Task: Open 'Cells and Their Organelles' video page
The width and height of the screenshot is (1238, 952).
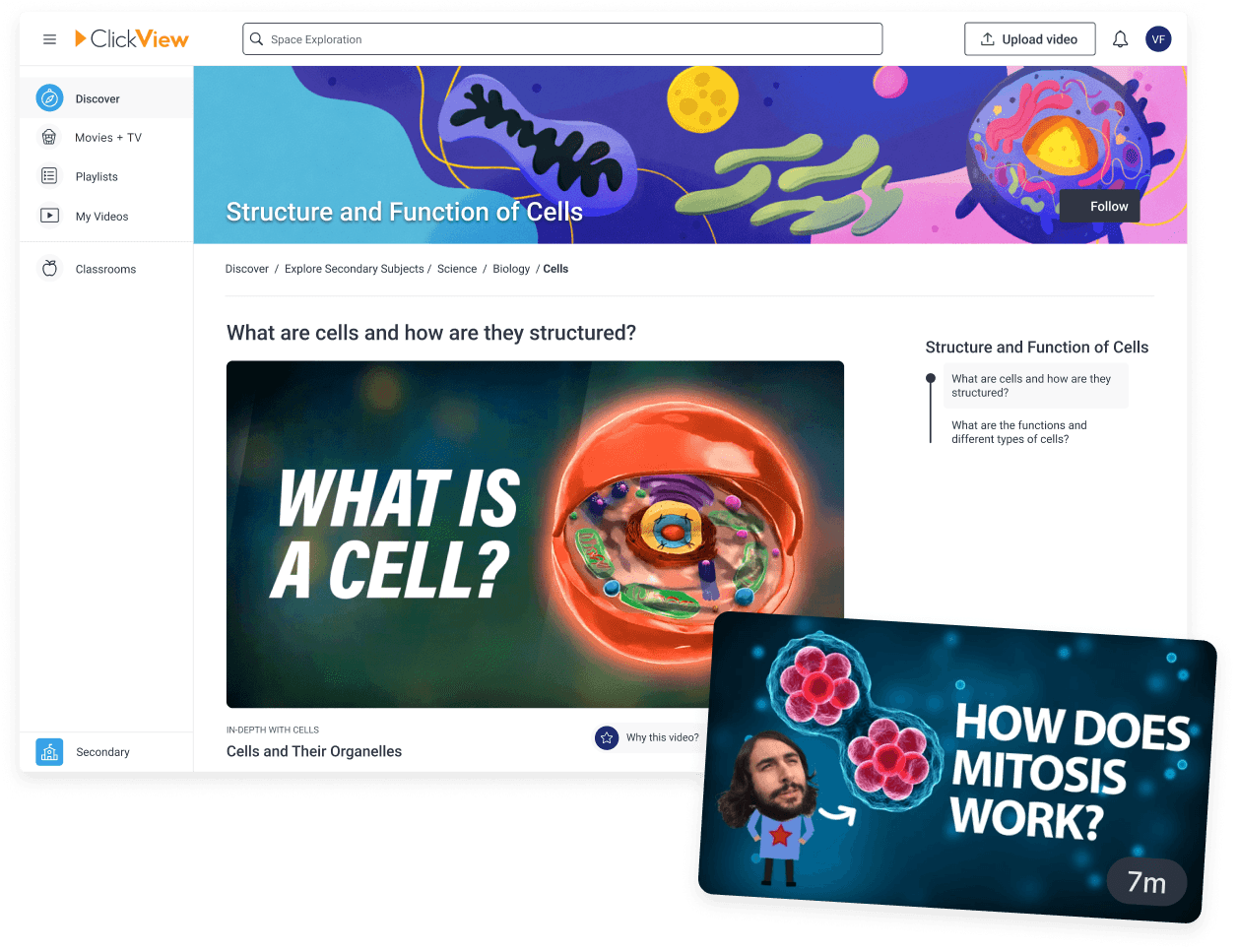Action: tap(313, 750)
